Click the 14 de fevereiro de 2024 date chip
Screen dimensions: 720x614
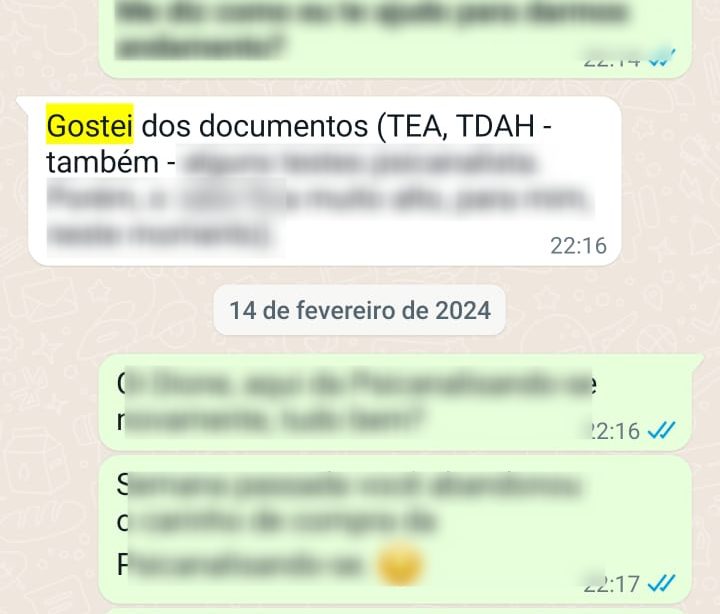(360, 310)
